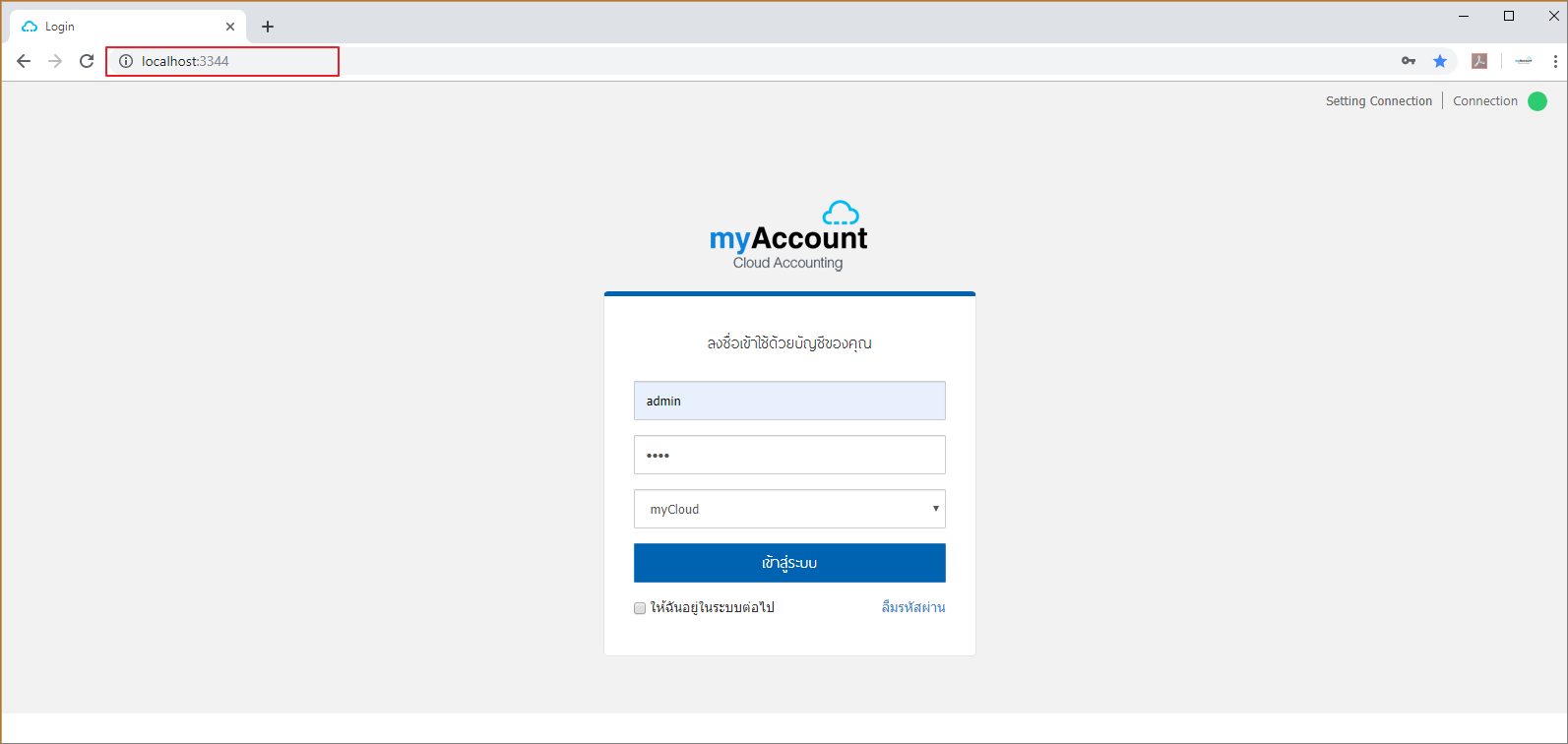
Task: Open site information icon beside localhost
Action: [x=126, y=61]
